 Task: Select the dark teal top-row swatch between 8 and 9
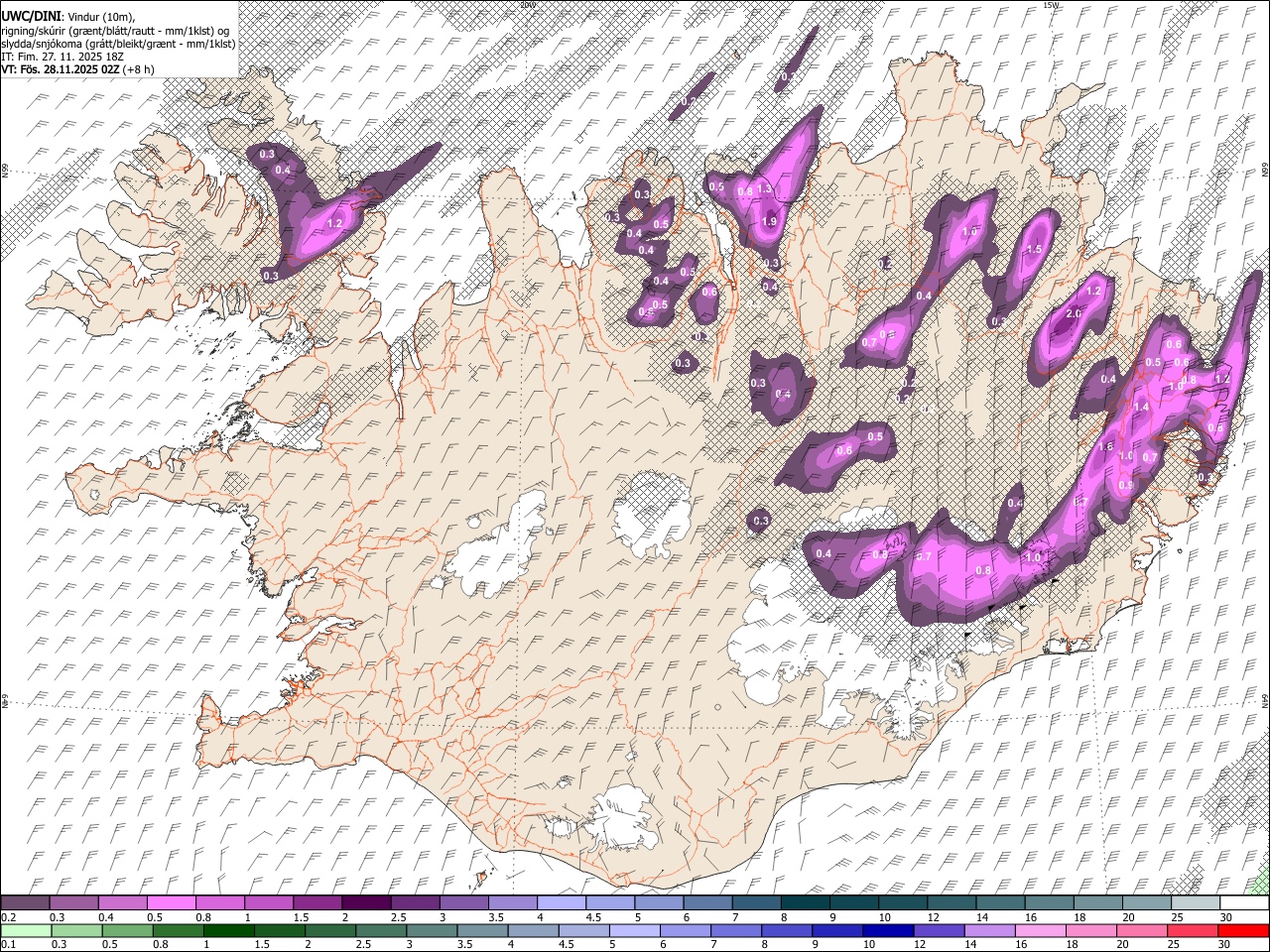click(805, 903)
